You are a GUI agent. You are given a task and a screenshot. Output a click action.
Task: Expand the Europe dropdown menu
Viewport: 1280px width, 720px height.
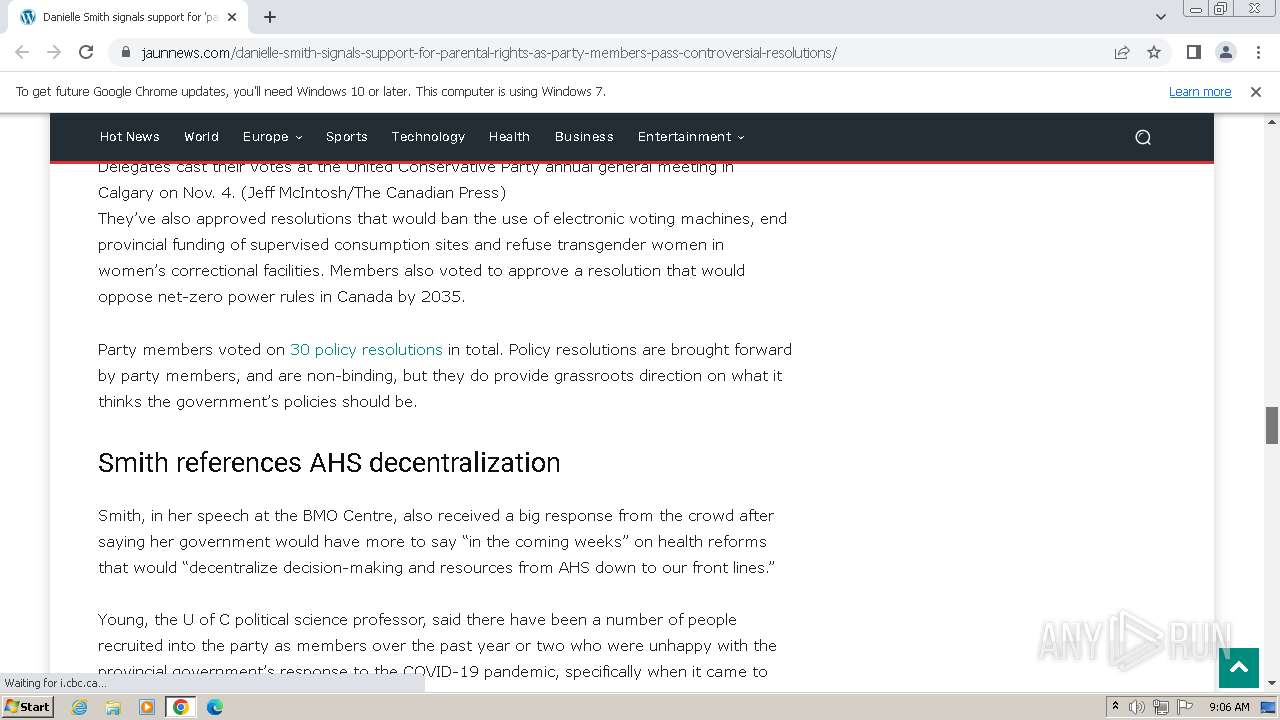tap(272, 137)
